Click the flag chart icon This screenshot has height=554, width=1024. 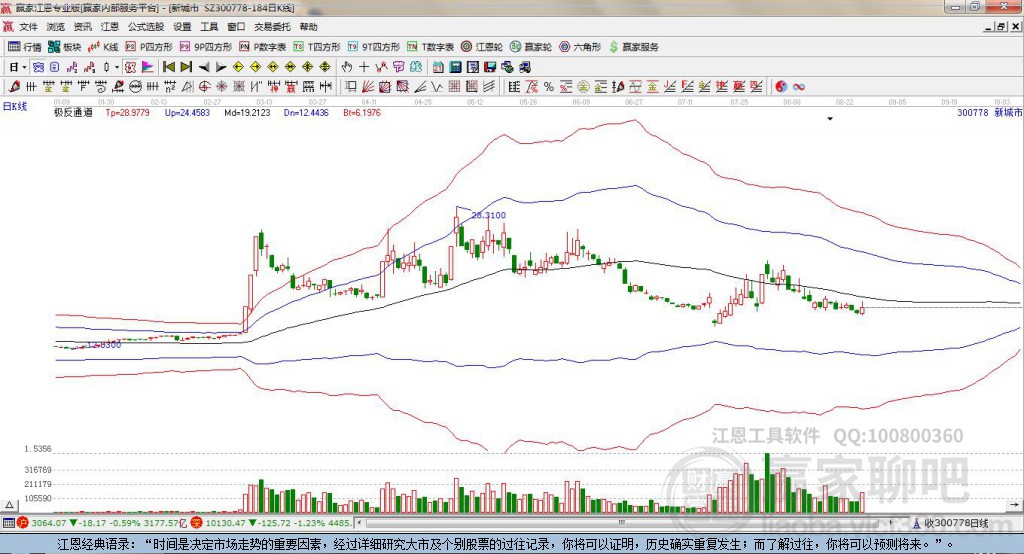click(x=148, y=67)
